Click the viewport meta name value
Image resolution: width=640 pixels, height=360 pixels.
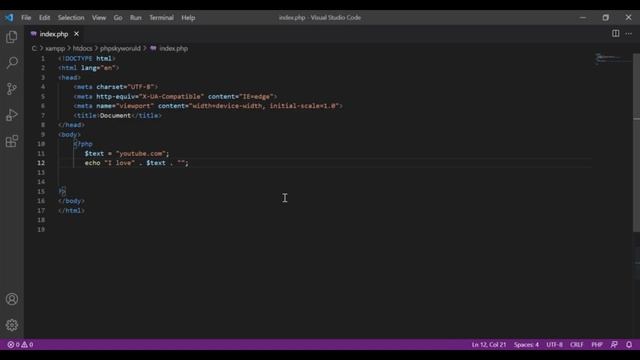point(135,106)
